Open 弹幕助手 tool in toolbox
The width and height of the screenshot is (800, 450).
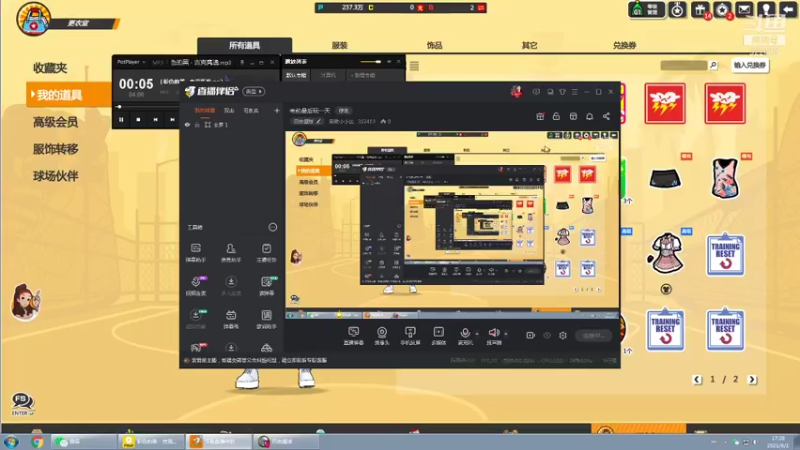pyautogui.click(x=195, y=253)
